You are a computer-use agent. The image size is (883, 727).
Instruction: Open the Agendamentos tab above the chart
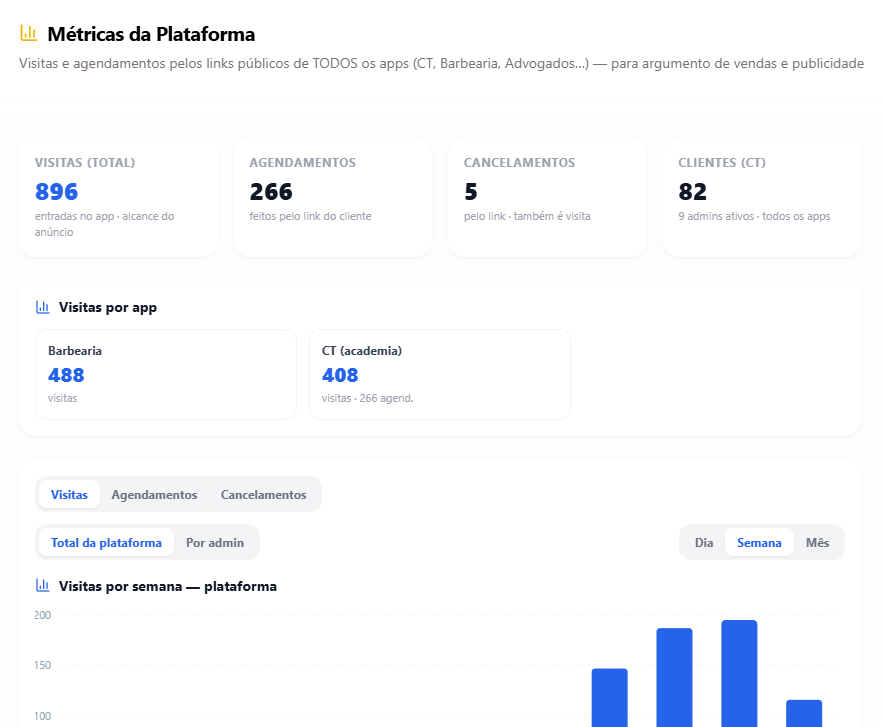click(154, 494)
